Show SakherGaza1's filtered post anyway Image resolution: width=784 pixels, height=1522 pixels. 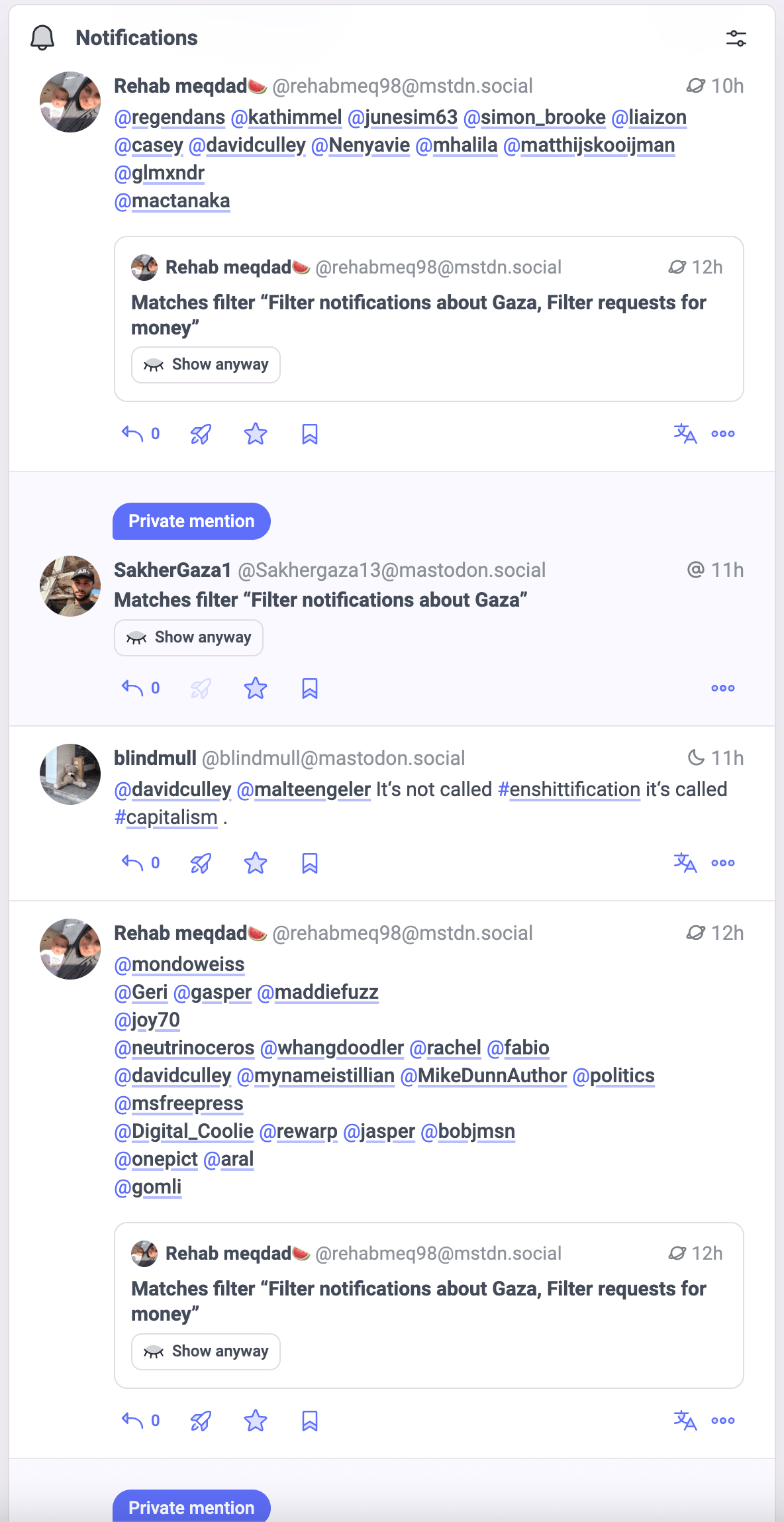point(189,638)
